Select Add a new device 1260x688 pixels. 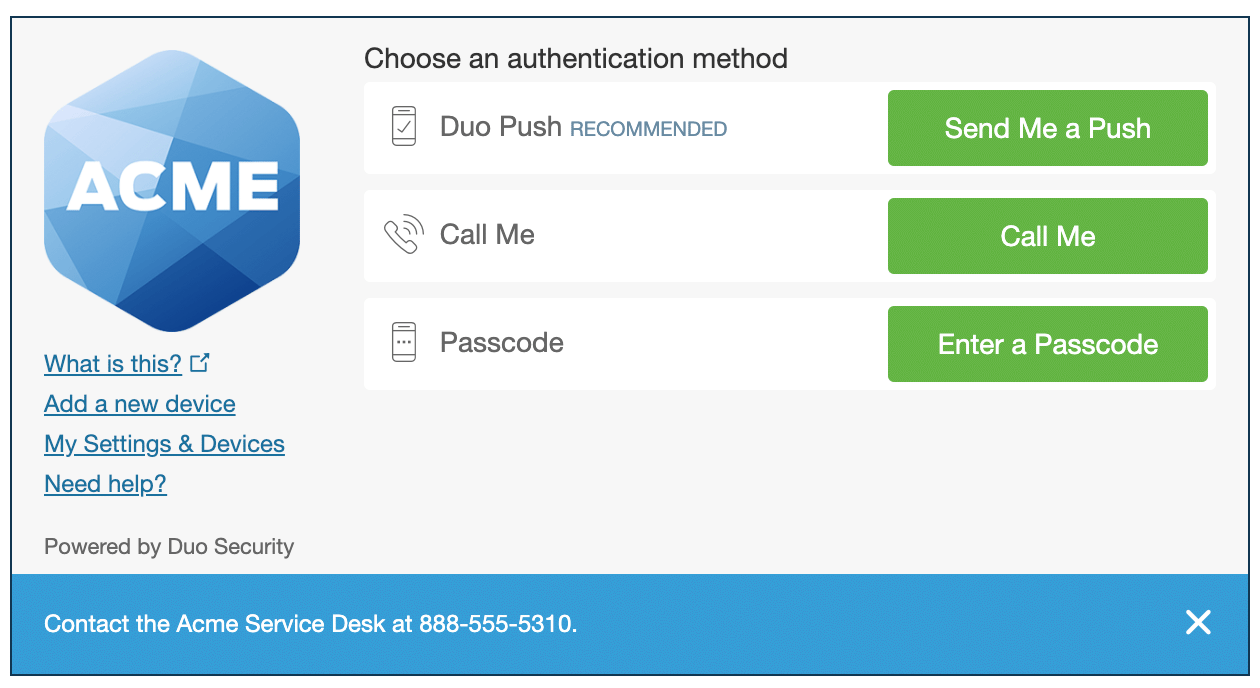(x=139, y=404)
